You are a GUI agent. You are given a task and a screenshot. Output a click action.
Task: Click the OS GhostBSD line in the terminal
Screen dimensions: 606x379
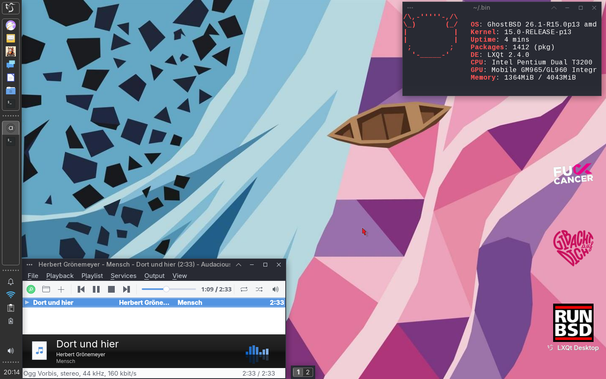pyautogui.click(x=534, y=24)
